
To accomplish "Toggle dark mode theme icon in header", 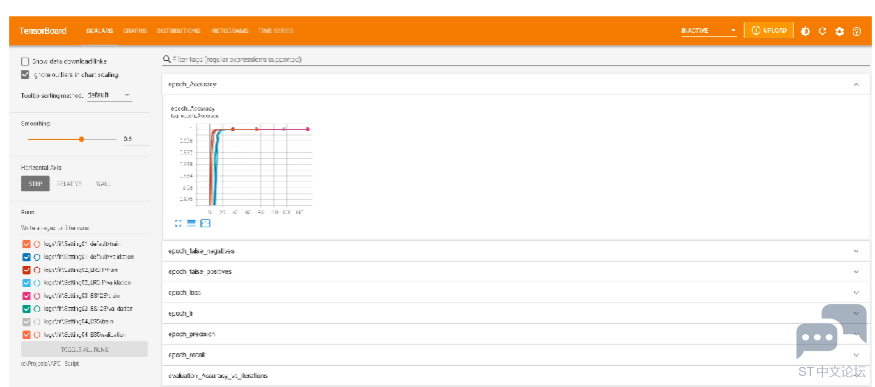I will (805, 31).
